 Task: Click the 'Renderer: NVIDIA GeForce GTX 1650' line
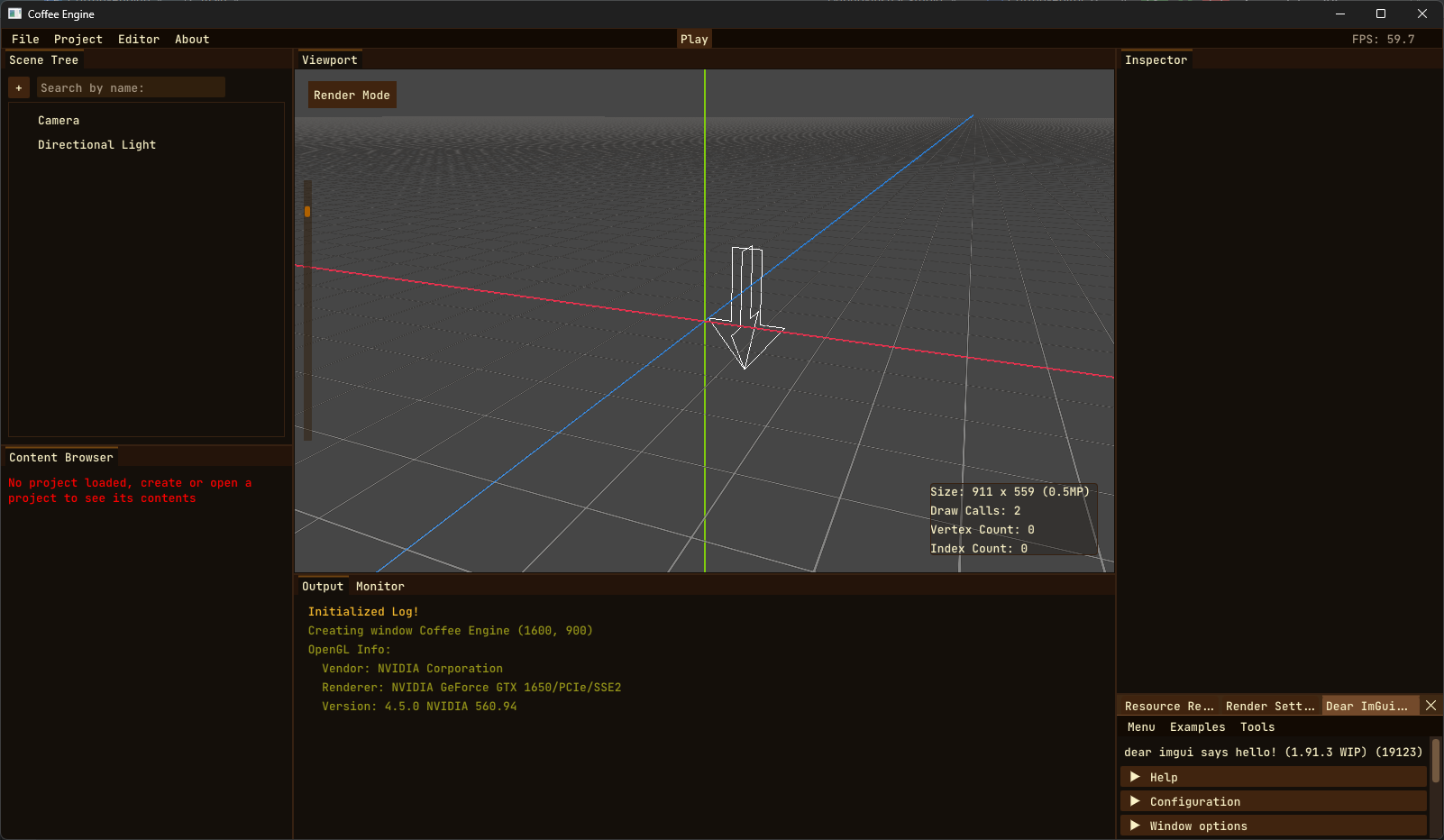(471, 687)
